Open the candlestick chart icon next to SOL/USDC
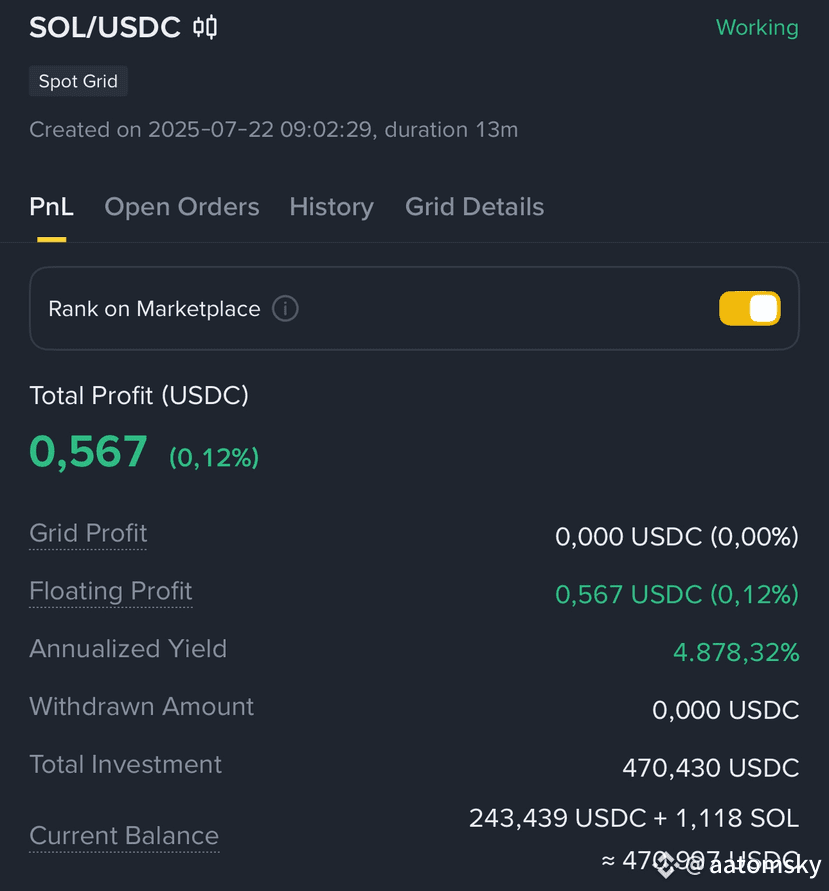This screenshot has height=891, width=829. point(205,27)
